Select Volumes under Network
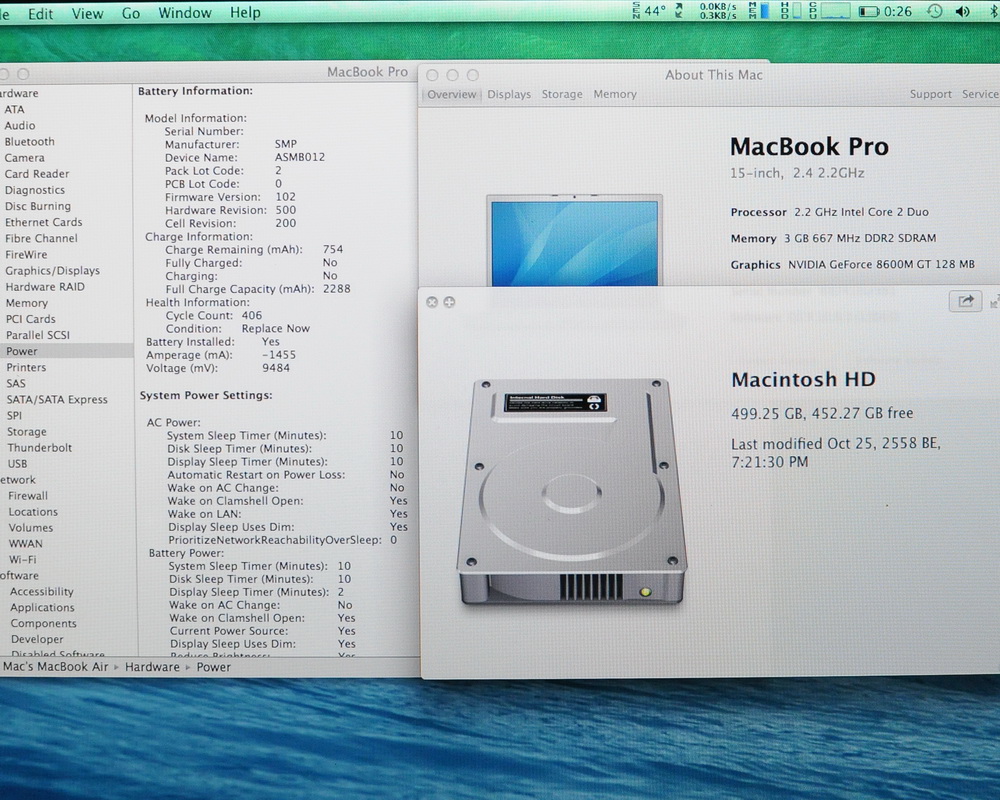The image size is (1000, 800). coord(31,528)
